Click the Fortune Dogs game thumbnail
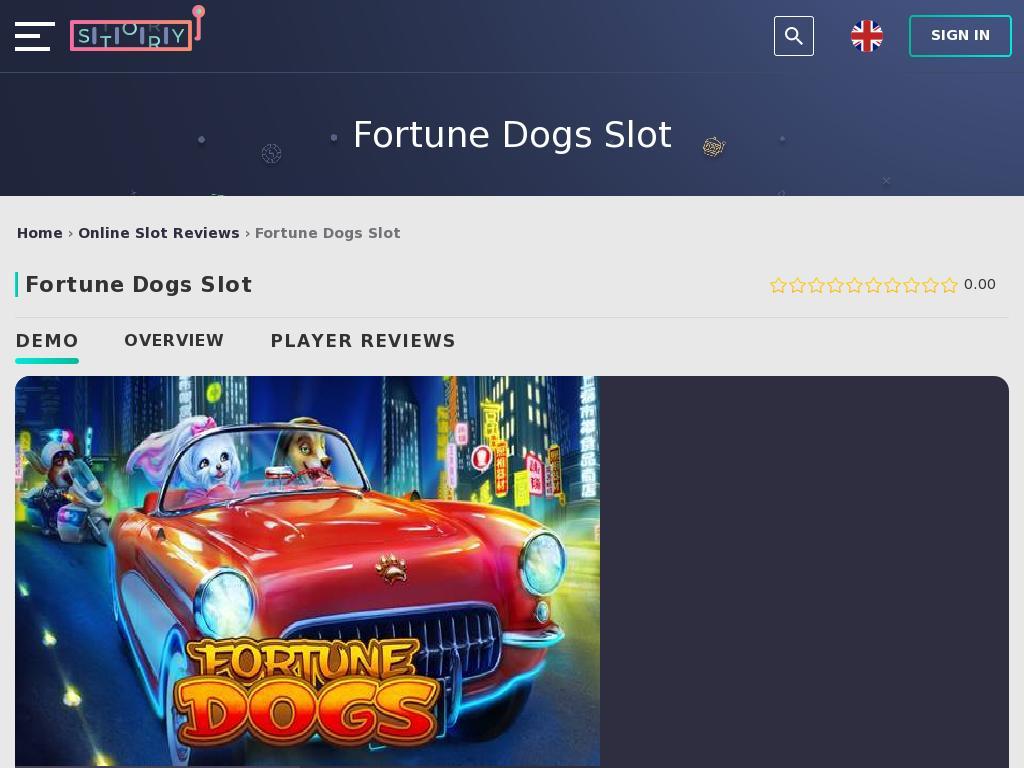Viewport: 1024px width, 768px height. click(308, 571)
